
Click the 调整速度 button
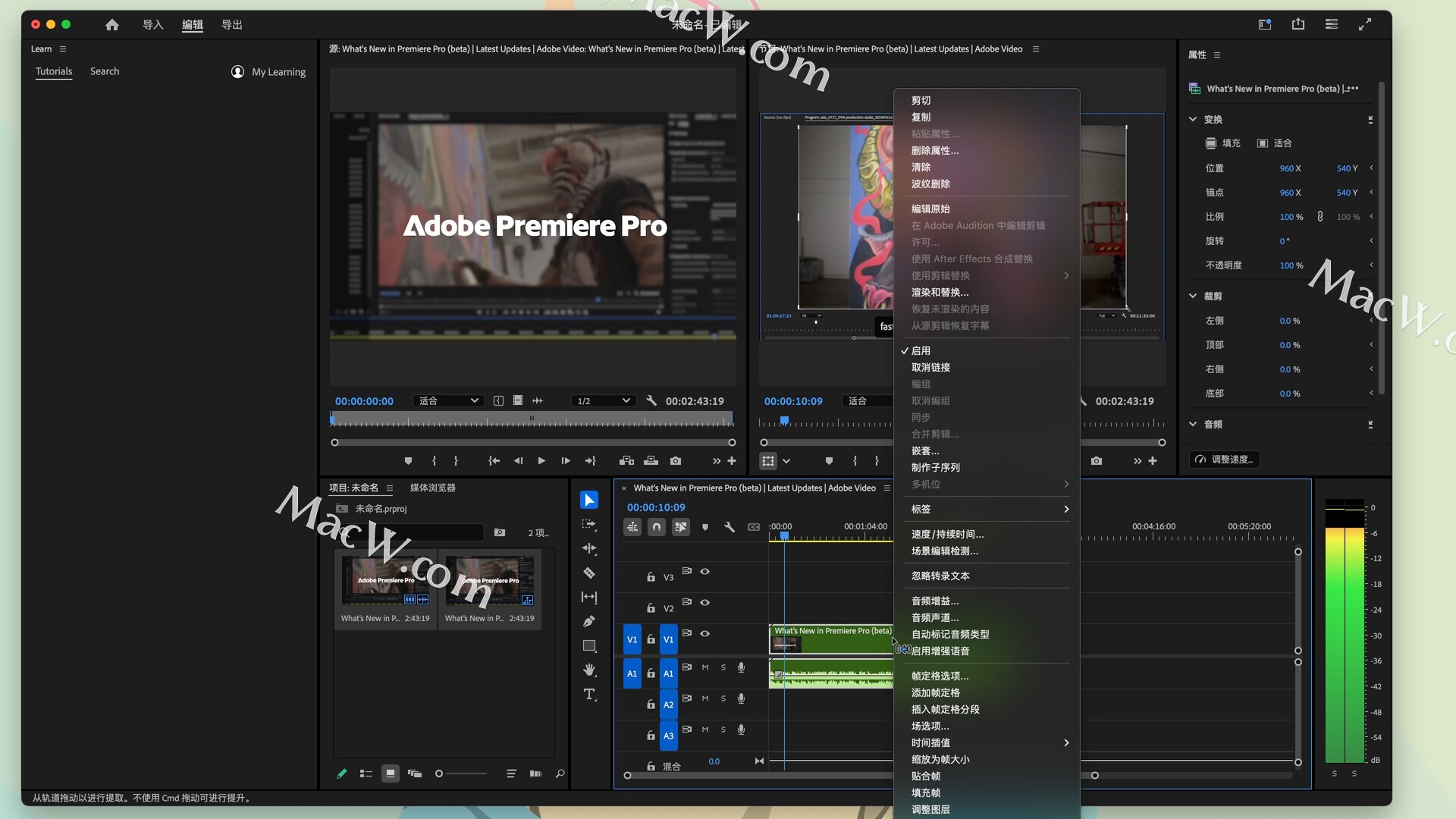pyautogui.click(x=1225, y=459)
